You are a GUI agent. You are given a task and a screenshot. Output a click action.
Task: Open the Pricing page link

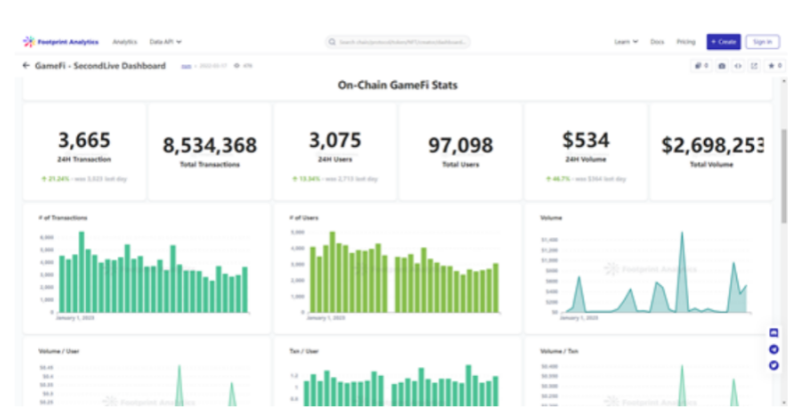(x=686, y=42)
